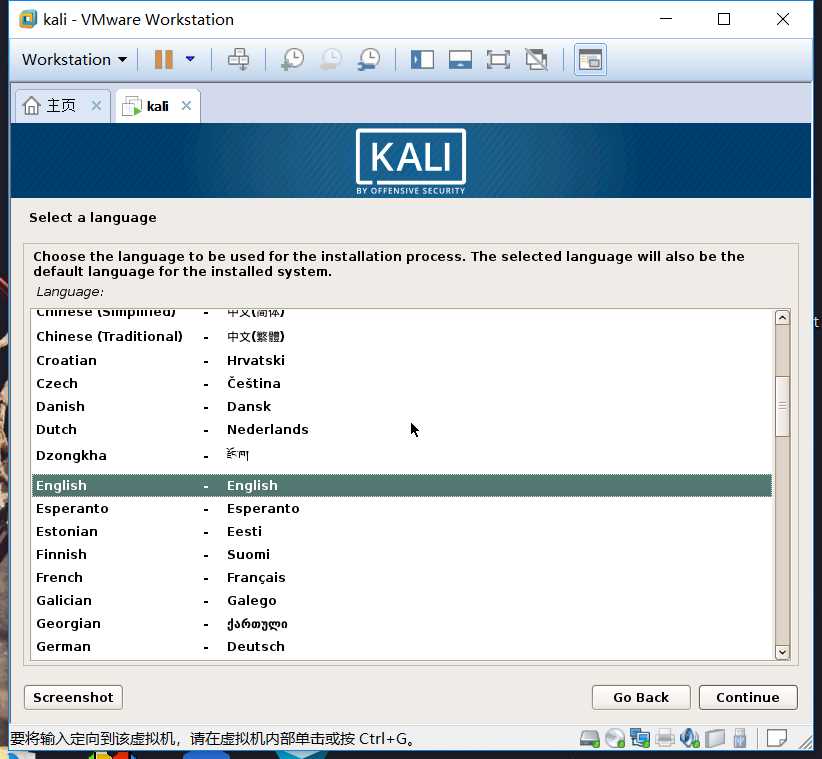822x759 pixels.
Task: Click the hard disk status icon
Action: pos(590,739)
